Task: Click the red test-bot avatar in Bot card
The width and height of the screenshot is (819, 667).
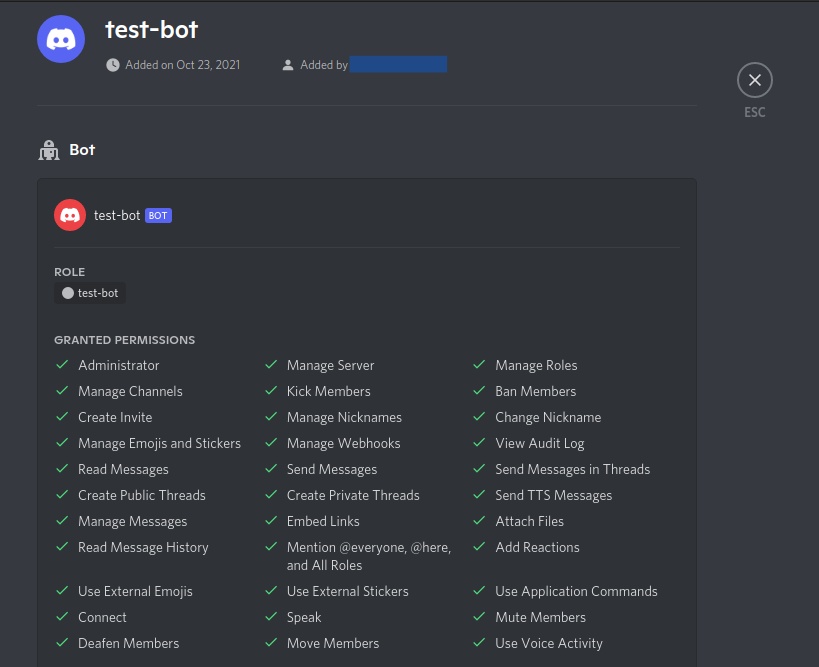Action: [70, 215]
